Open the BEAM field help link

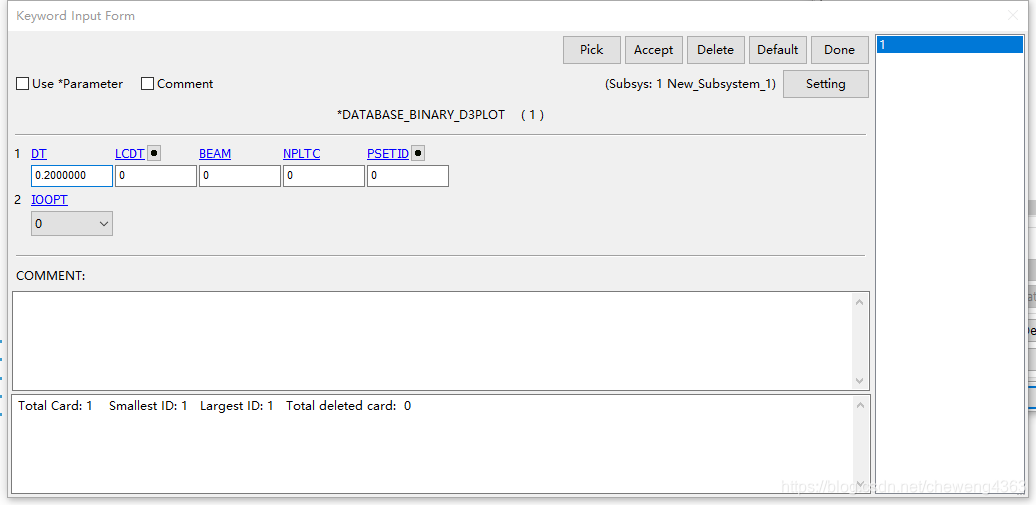(215, 154)
